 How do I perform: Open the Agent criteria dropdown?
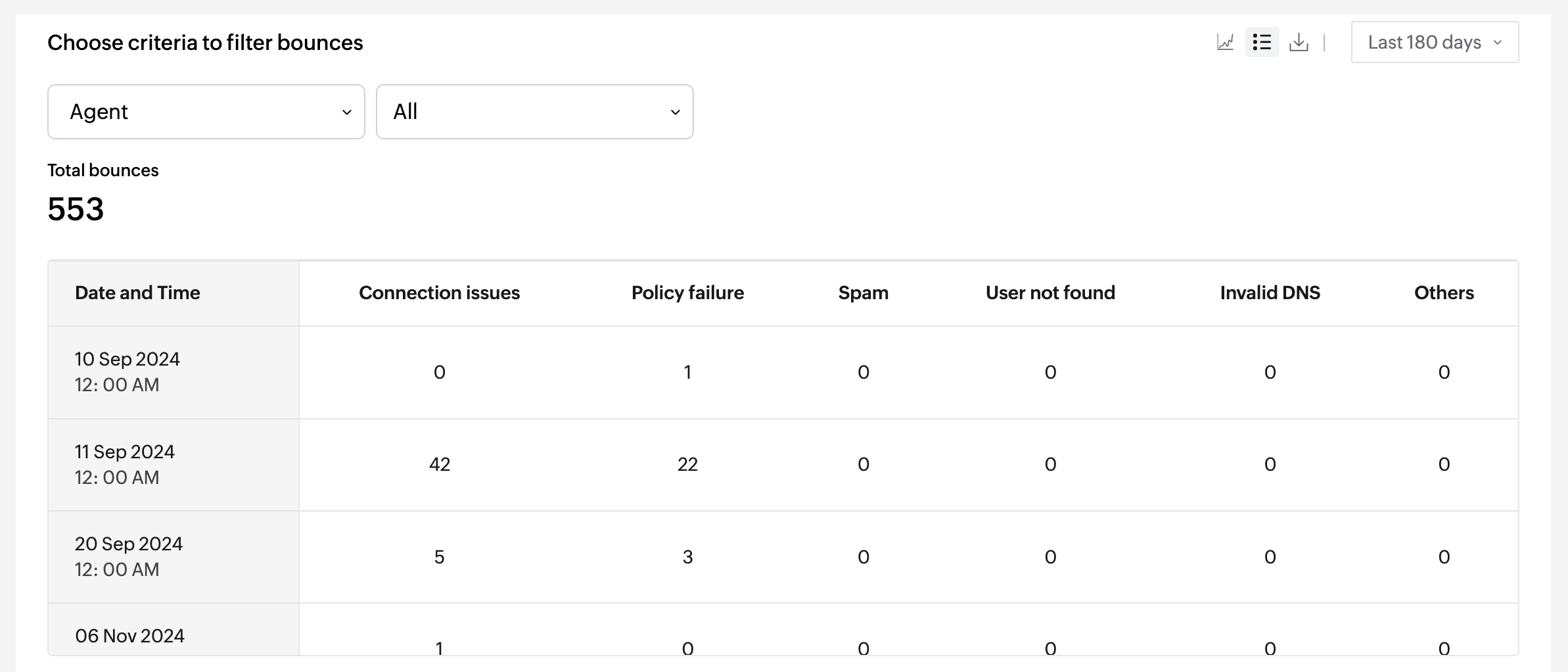click(206, 112)
